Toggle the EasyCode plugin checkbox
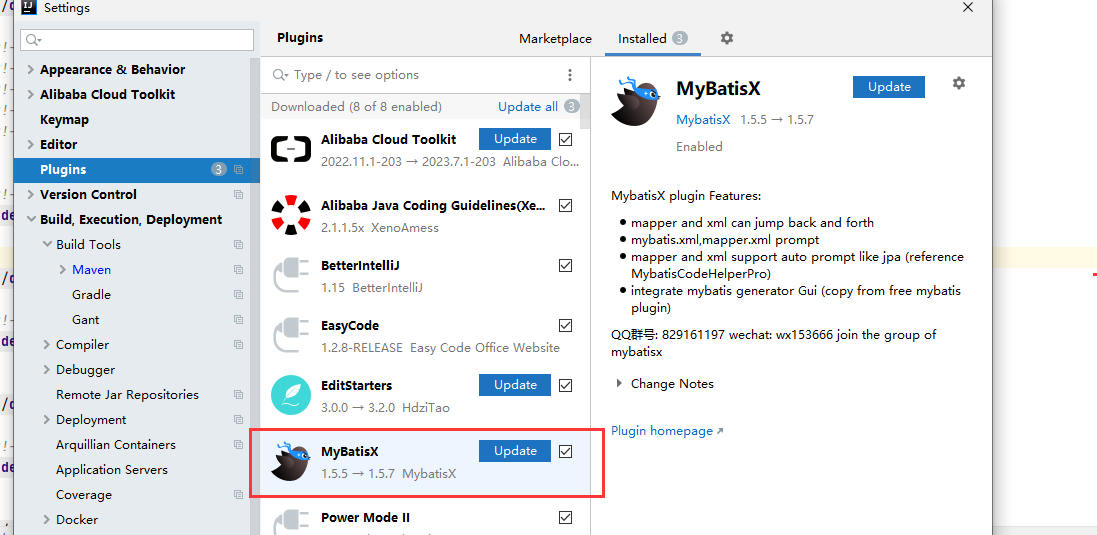The width and height of the screenshot is (1097, 535). click(565, 326)
